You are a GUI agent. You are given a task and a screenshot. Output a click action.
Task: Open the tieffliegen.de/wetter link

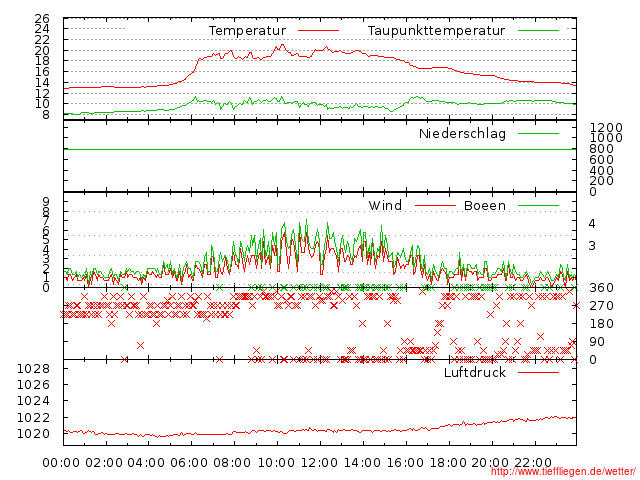[563, 471]
